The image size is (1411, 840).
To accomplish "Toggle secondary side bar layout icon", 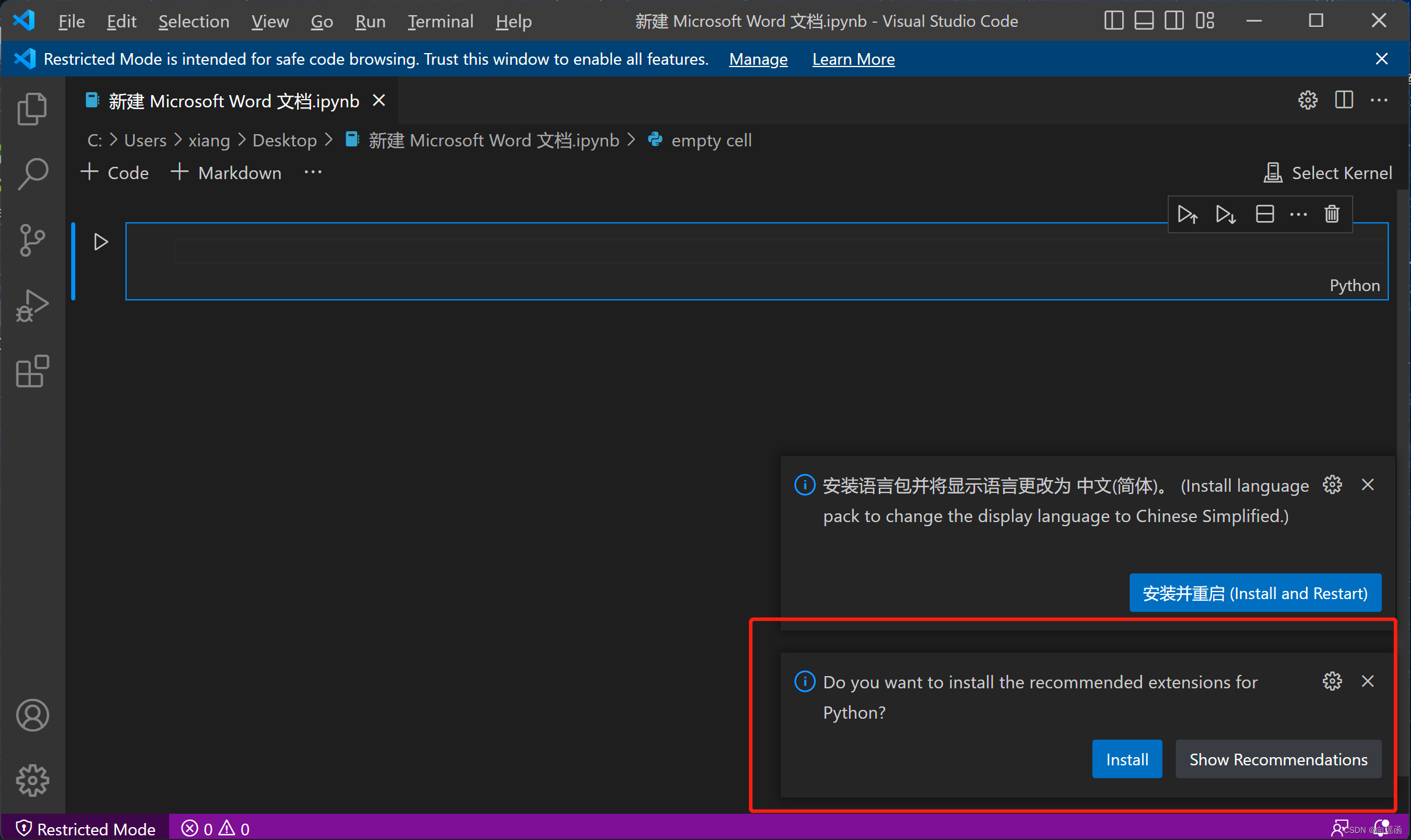I will [x=1174, y=20].
